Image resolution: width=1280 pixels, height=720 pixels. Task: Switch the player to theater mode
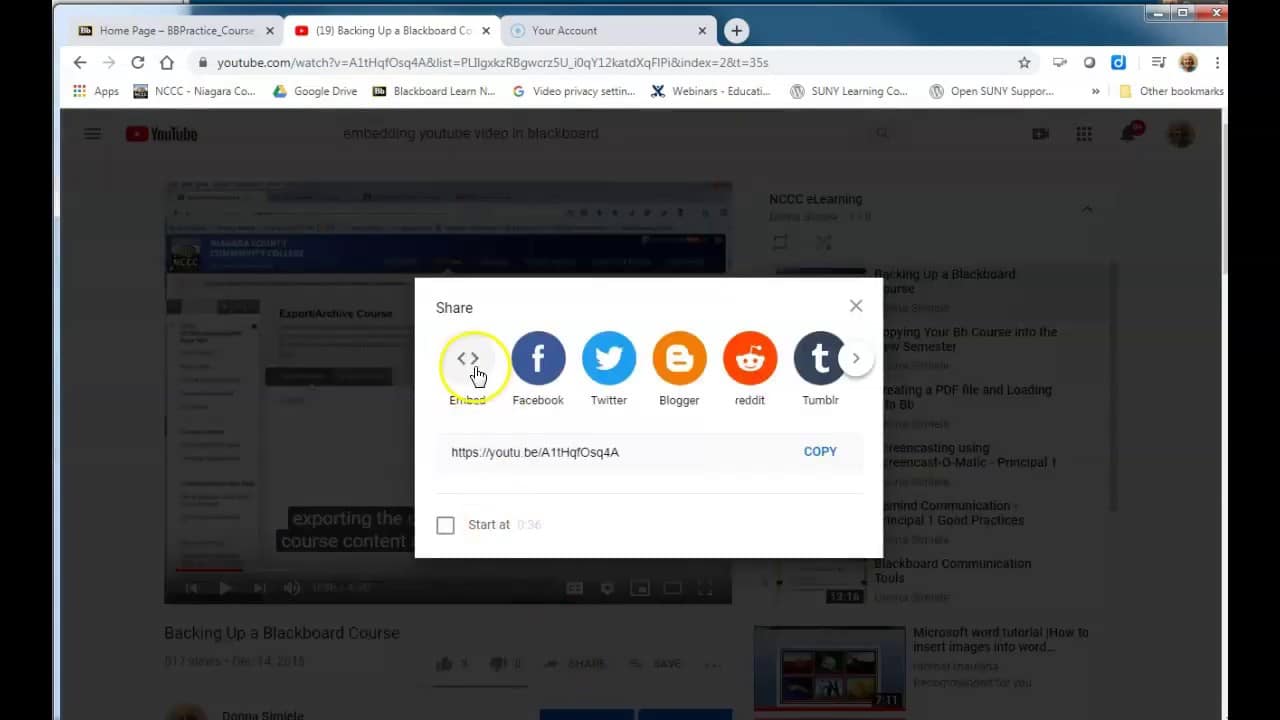673,588
